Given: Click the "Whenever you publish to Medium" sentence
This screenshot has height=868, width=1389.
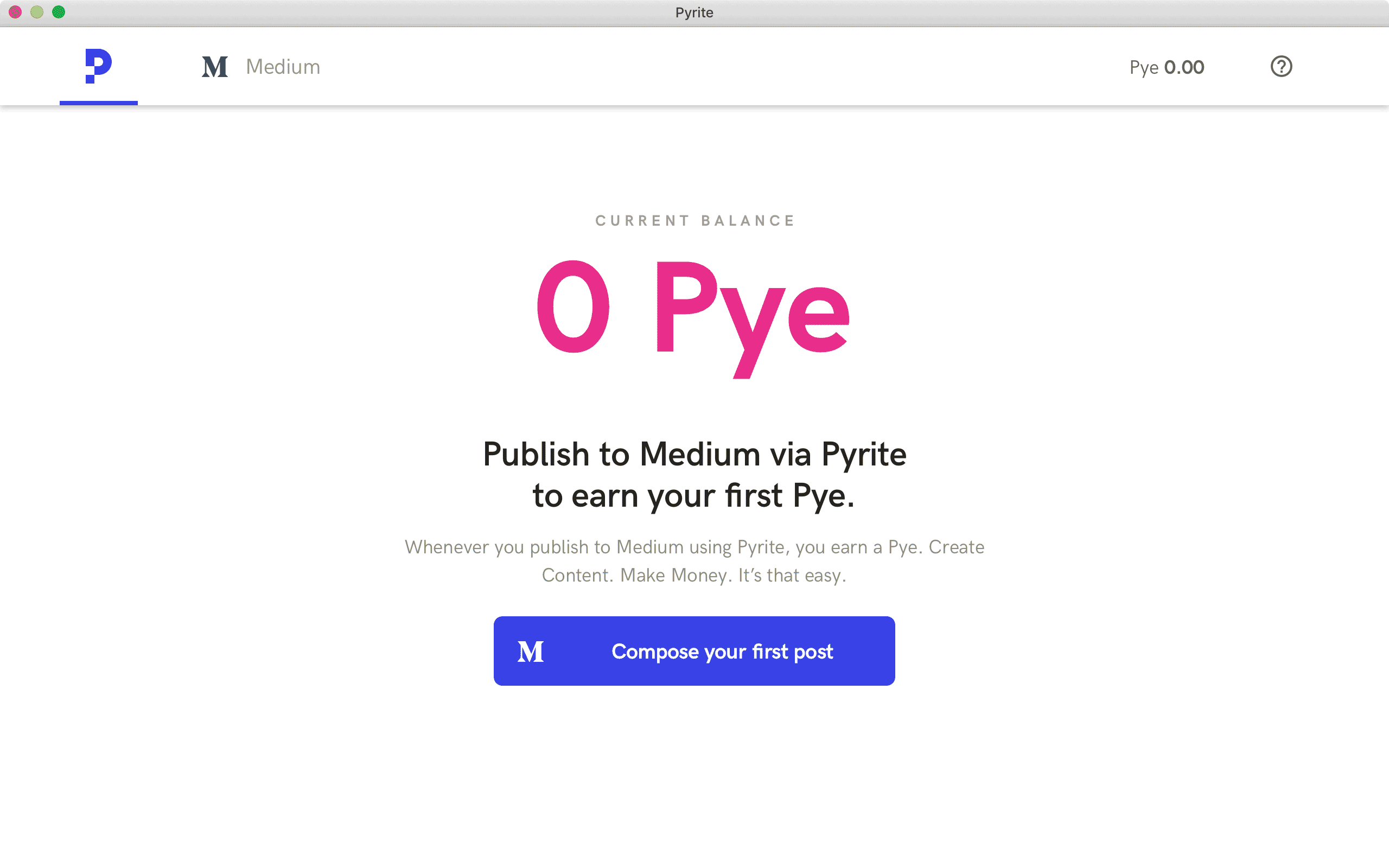Looking at the screenshot, I should click(694, 547).
